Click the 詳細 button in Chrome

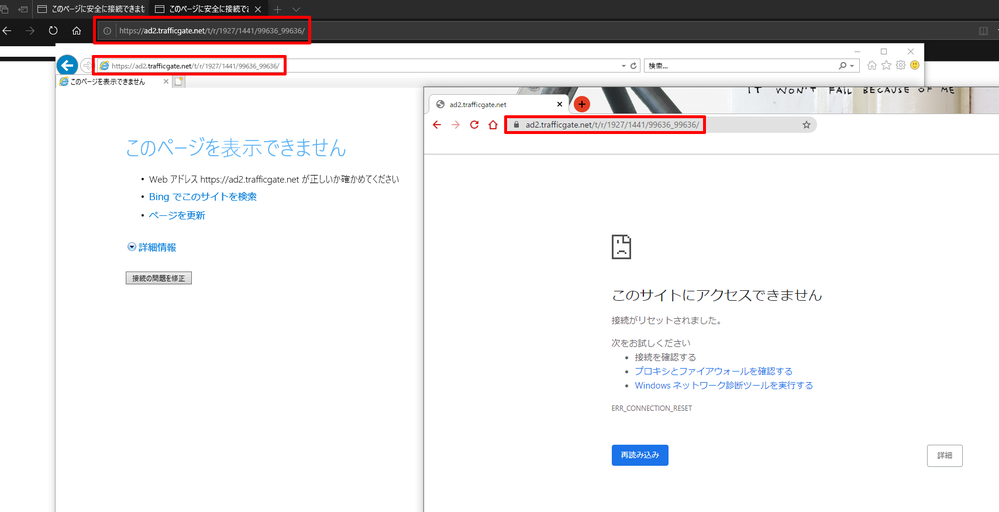945,455
